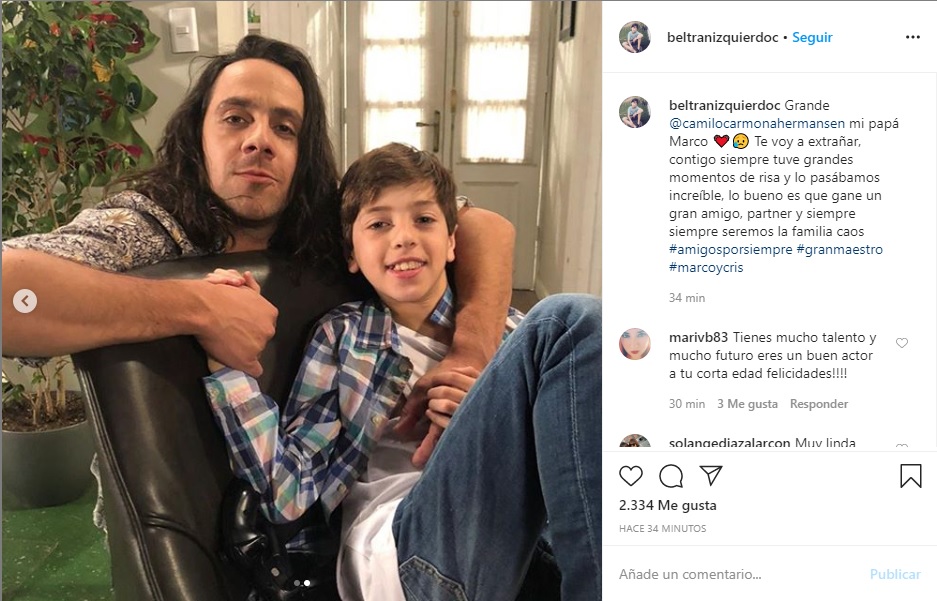Screen dimensions: 937x601
Task: Open the comment speech bubble icon
Action: [x=670, y=476]
